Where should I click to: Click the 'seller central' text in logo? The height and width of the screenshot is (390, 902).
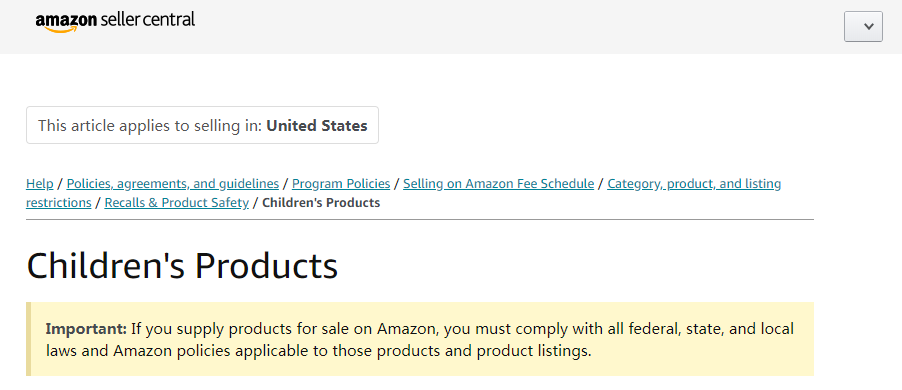148,20
